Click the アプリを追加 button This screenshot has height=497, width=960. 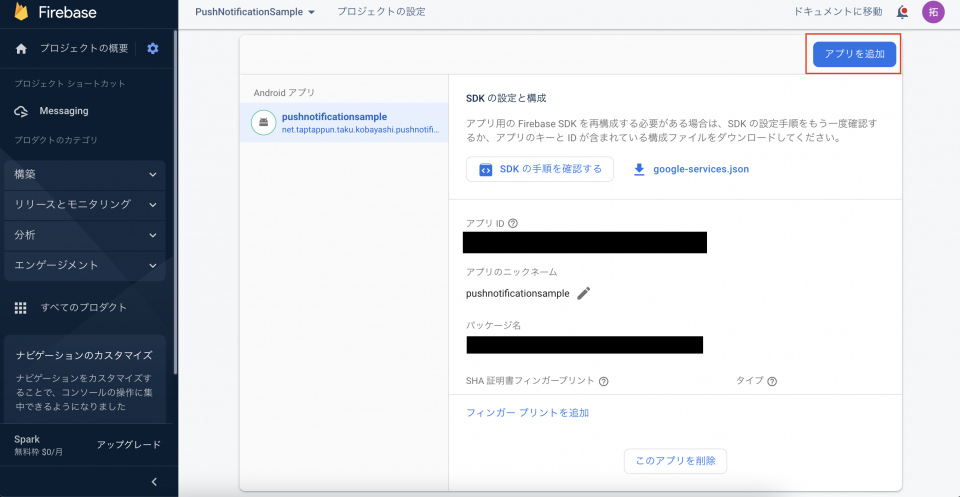point(854,54)
